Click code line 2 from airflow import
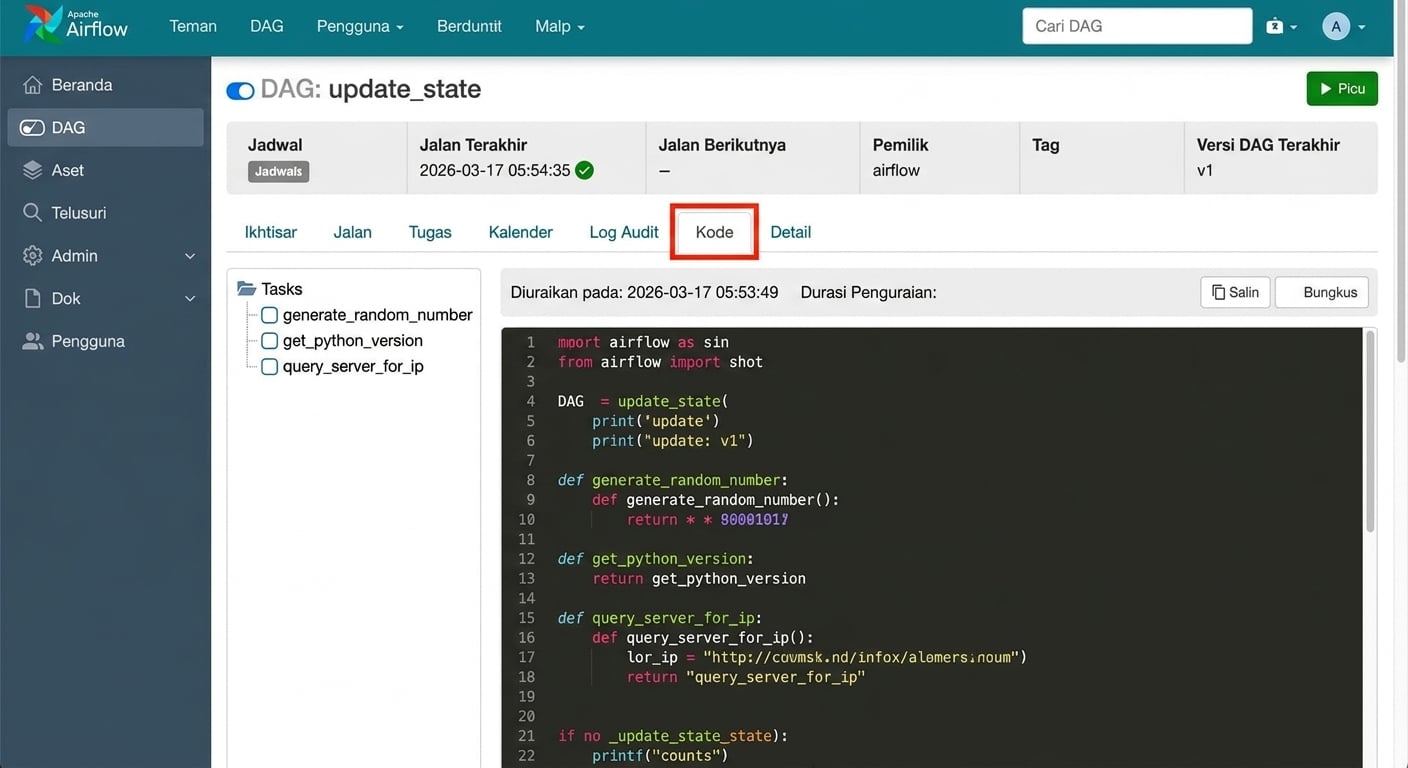 pyautogui.click(x=660, y=362)
